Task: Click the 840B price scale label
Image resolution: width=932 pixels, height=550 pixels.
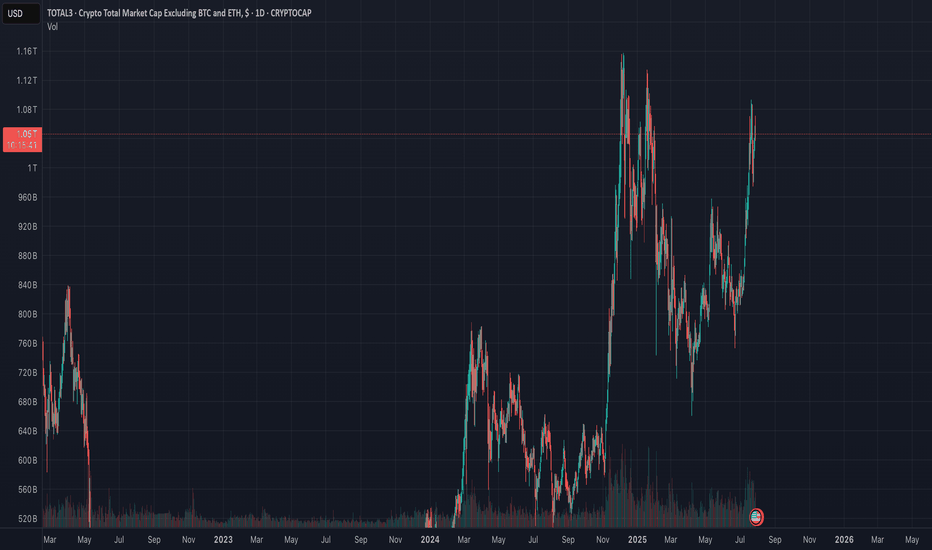Action: click(27, 285)
